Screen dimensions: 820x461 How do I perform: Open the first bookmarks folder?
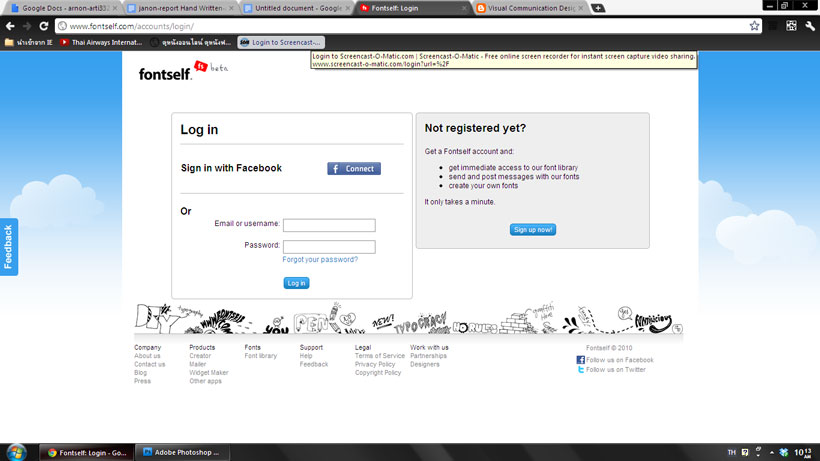29,42
